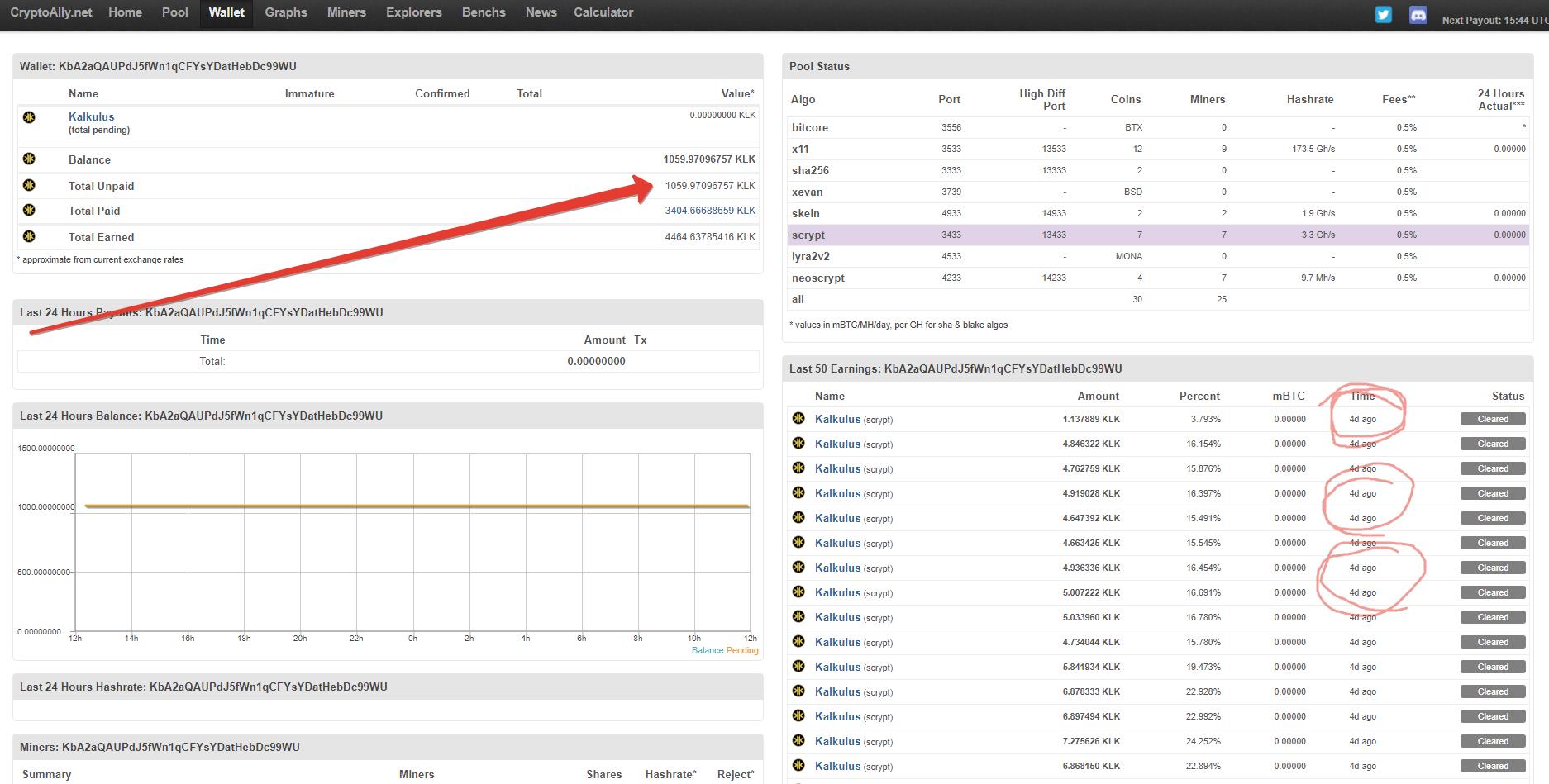Click the coin icon beside Balance row
Viewport: 1549px width, 784px height.
click(30, 159)
